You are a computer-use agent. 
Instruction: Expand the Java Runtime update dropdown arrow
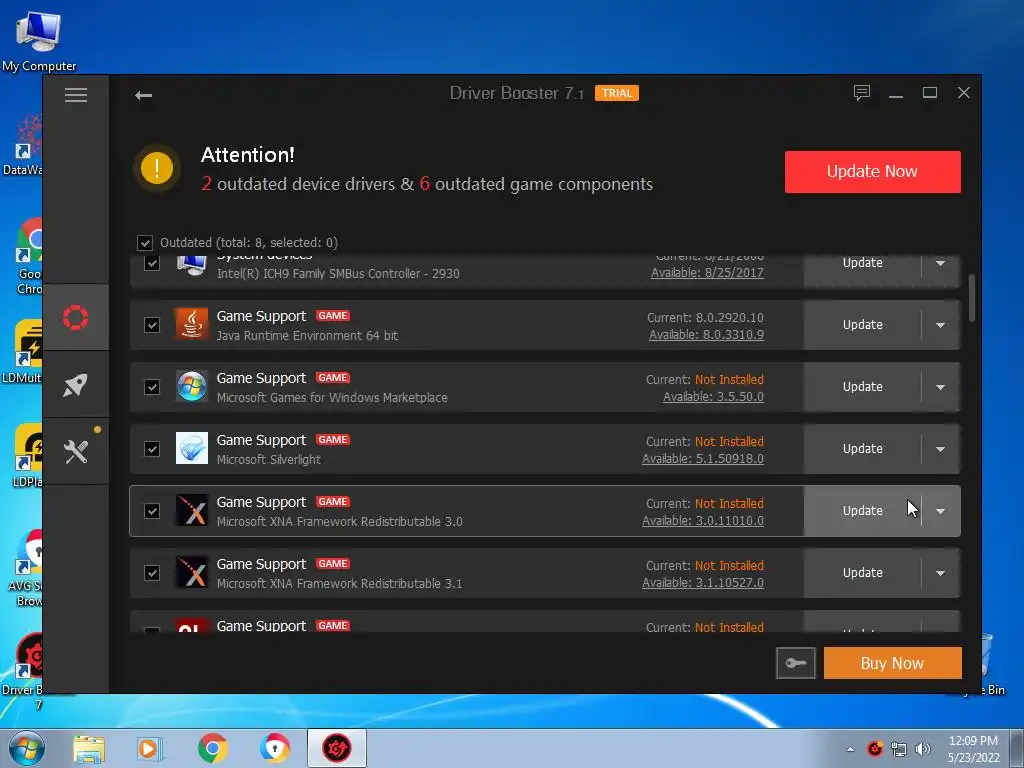pos(940,325)
